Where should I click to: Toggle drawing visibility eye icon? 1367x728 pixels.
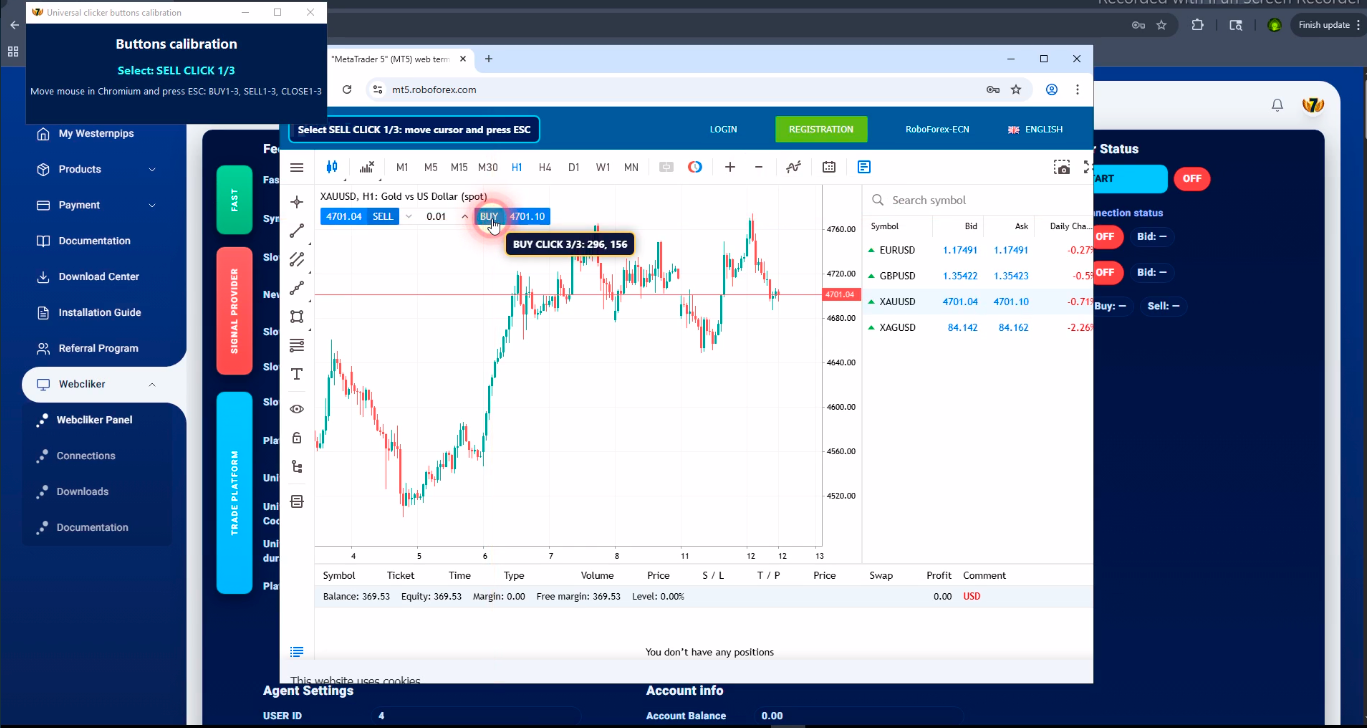point(297,409)
